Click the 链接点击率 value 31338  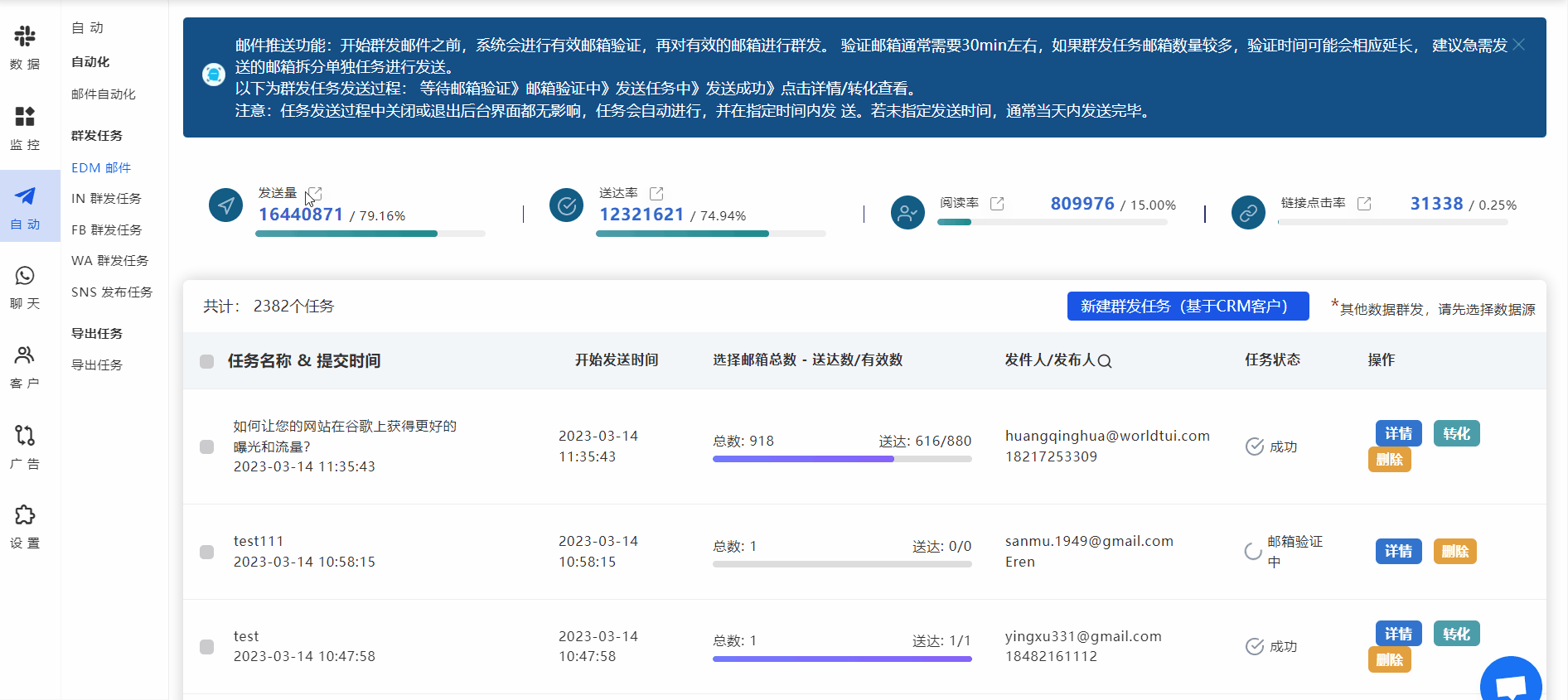click(x=1437, y=204)
